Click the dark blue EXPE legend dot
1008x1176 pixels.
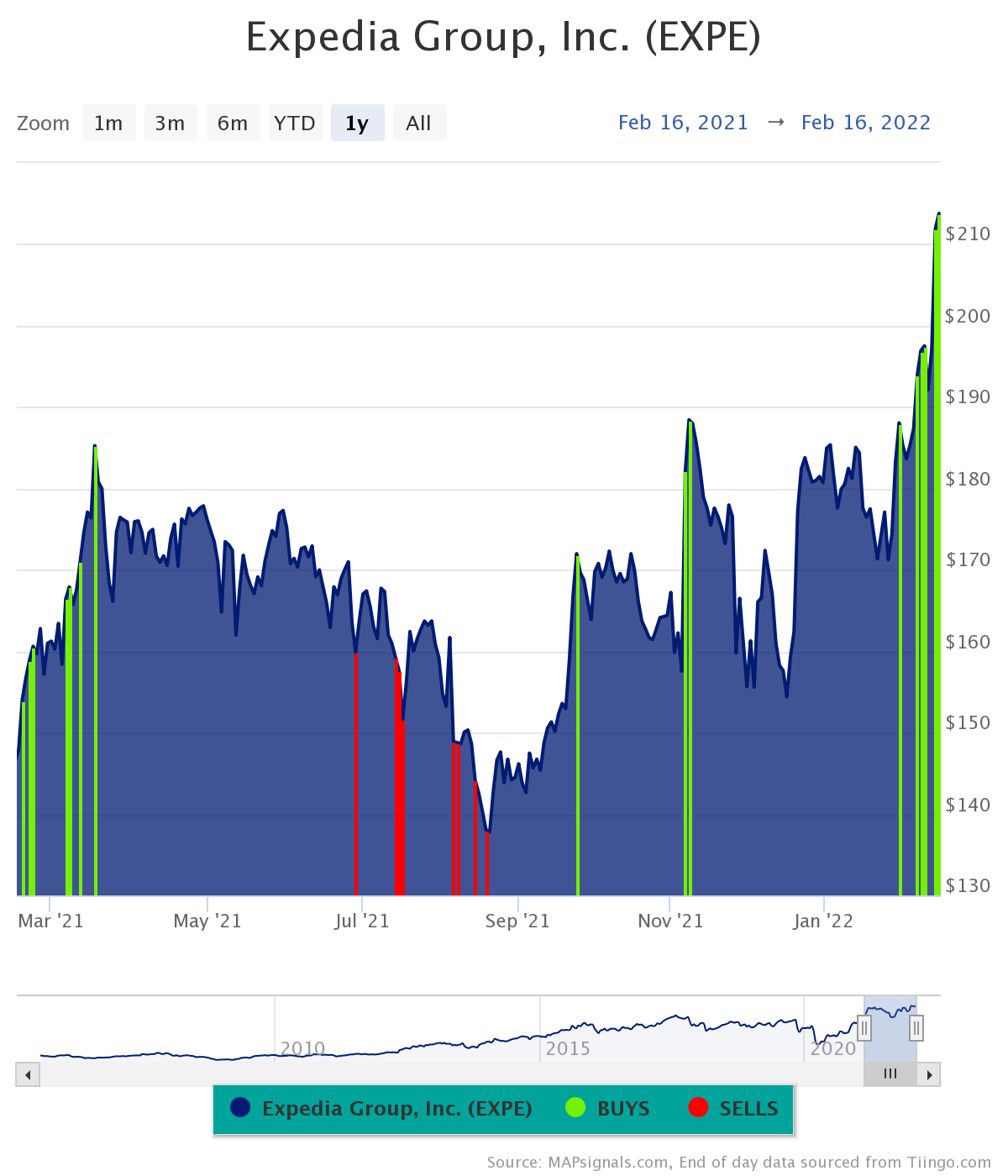[240, 1108]
